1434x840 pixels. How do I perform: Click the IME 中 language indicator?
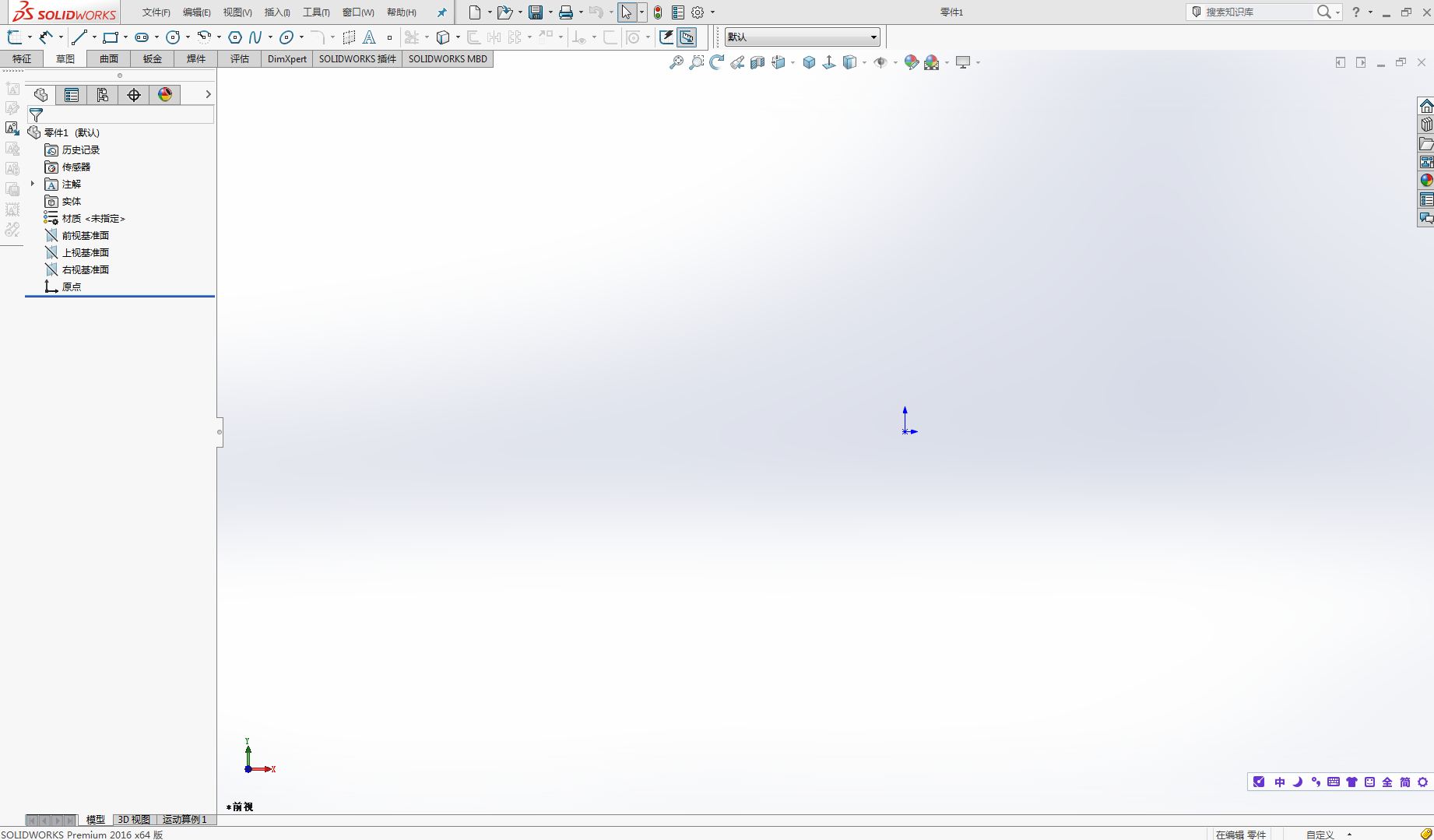click(1280, 782)
